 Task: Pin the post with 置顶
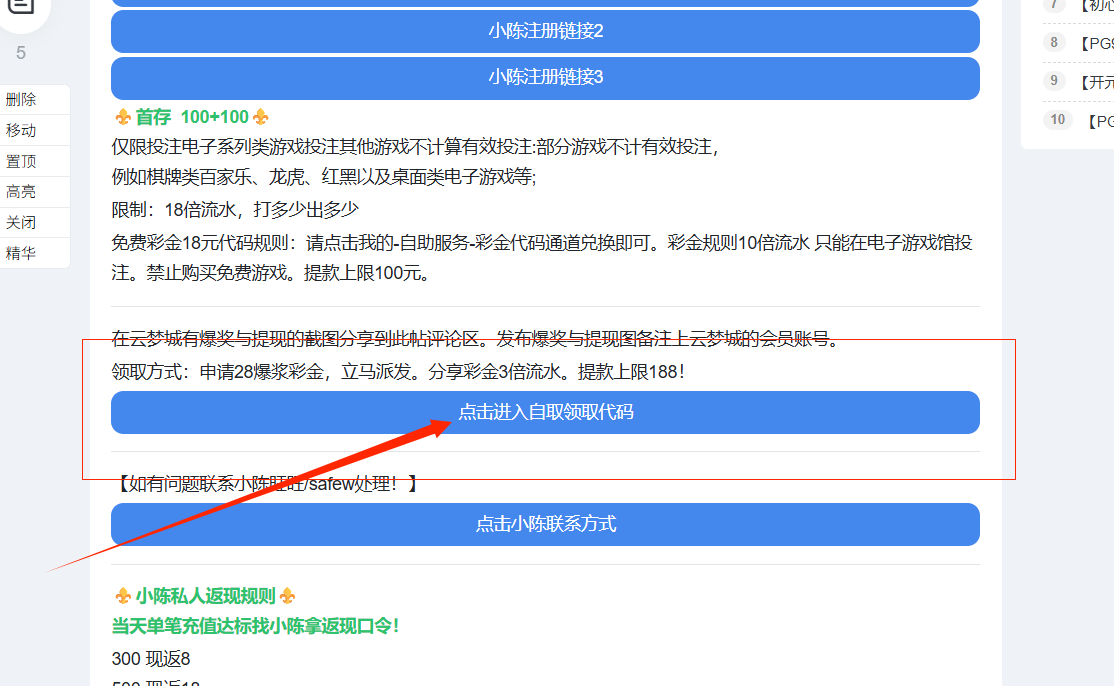coord(21,162)
